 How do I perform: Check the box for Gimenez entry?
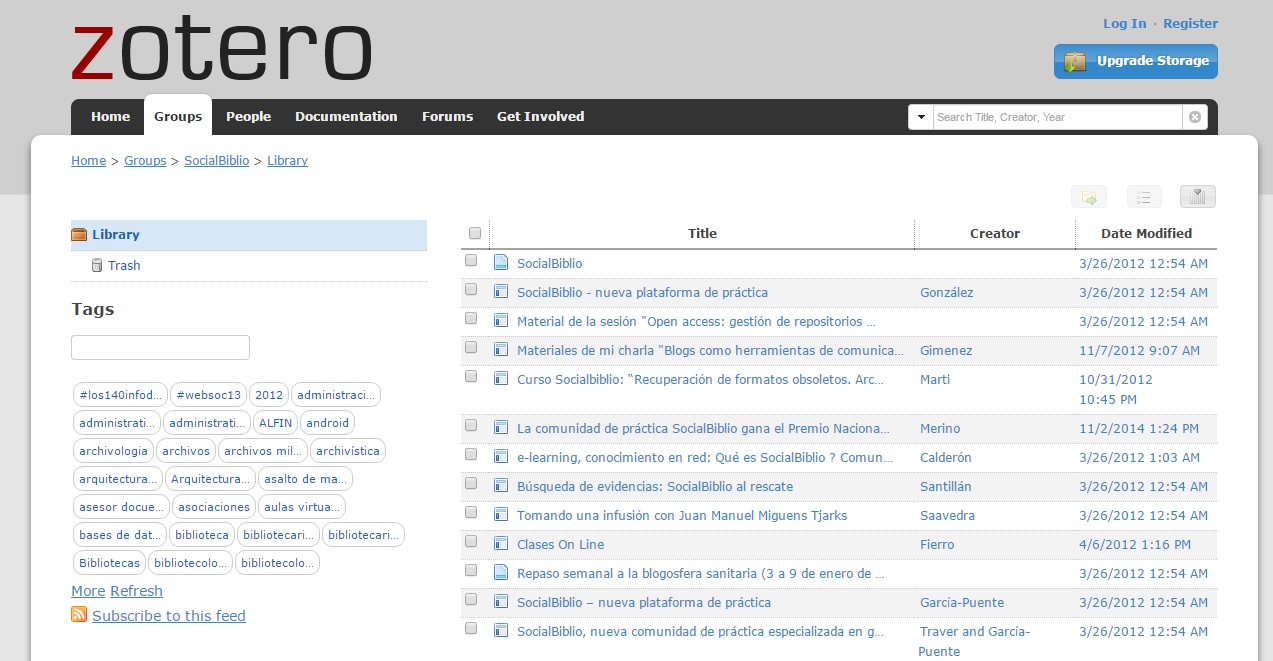click(471, 347)
